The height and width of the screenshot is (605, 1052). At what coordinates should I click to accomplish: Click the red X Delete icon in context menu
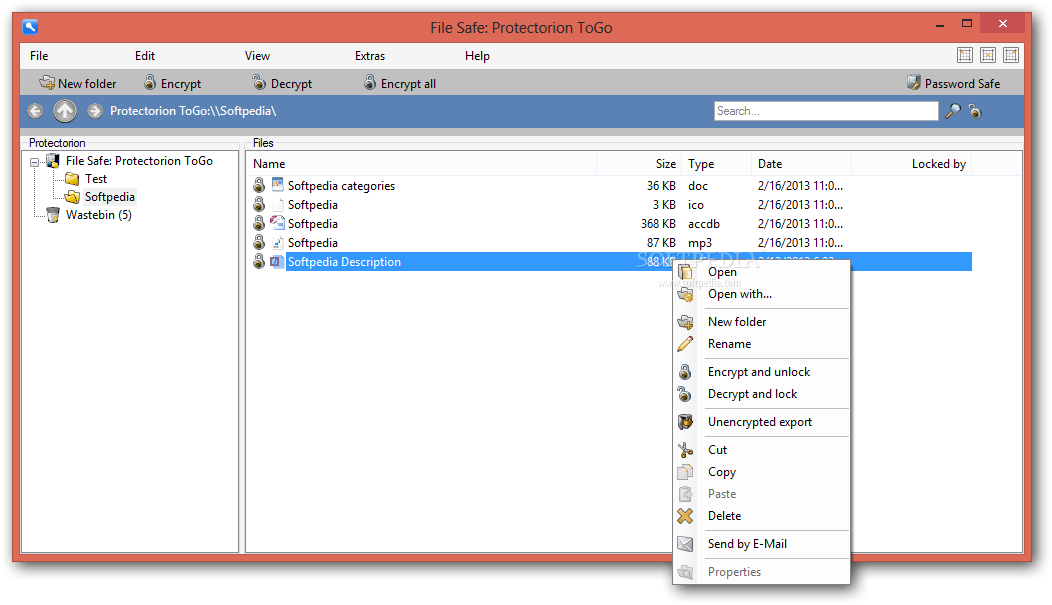pos(685,516)
